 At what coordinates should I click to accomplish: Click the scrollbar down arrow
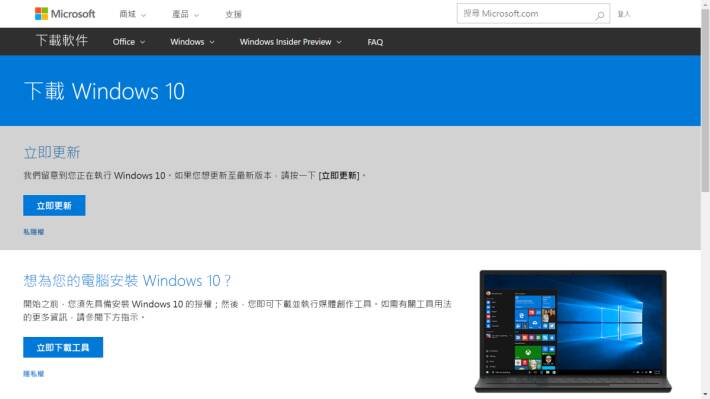pos(705,395)
